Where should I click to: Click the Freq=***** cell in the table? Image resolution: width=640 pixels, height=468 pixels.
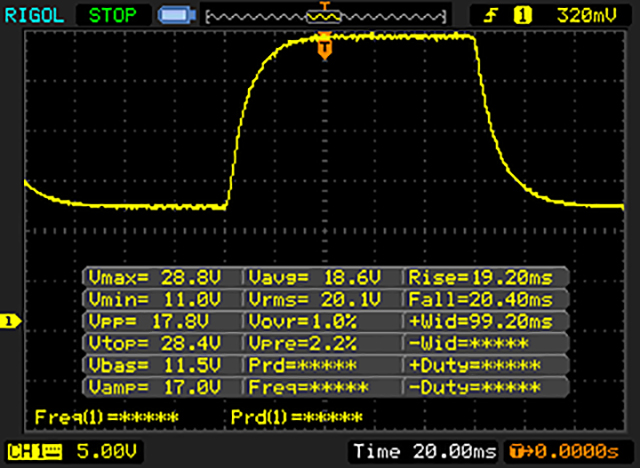(309, 387)
